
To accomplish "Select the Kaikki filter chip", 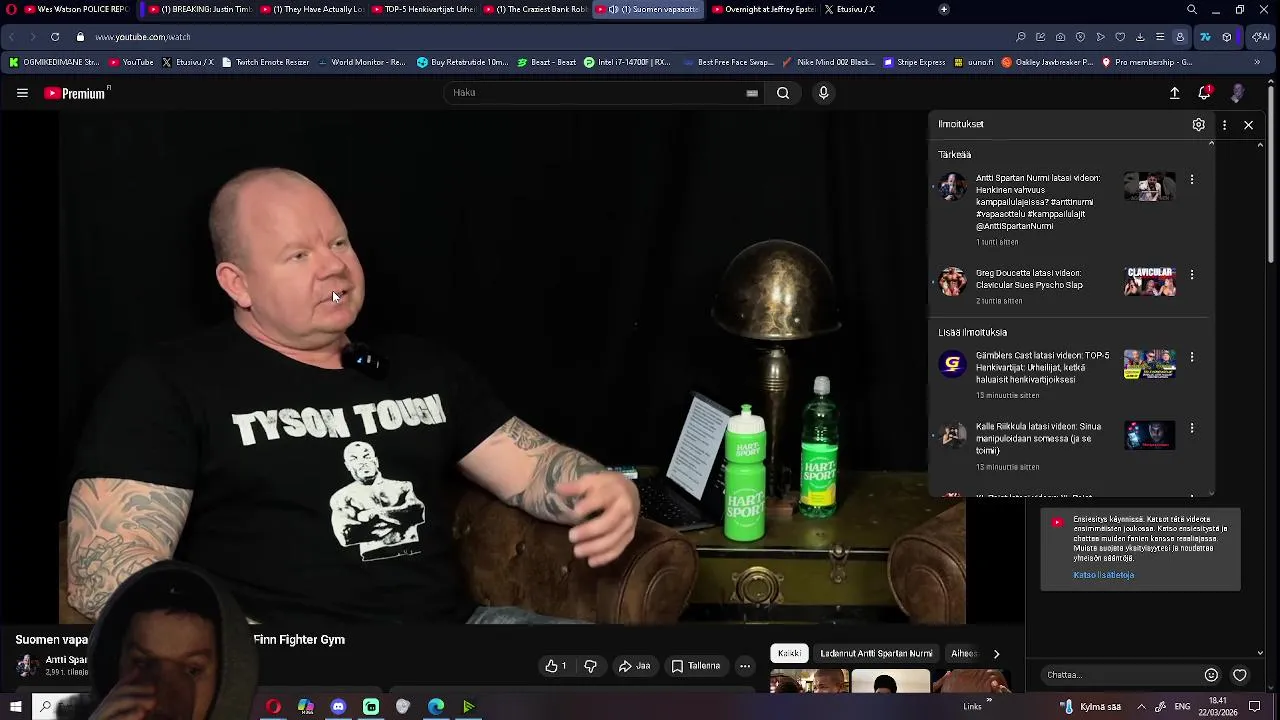I will click(x=789, y=653).
